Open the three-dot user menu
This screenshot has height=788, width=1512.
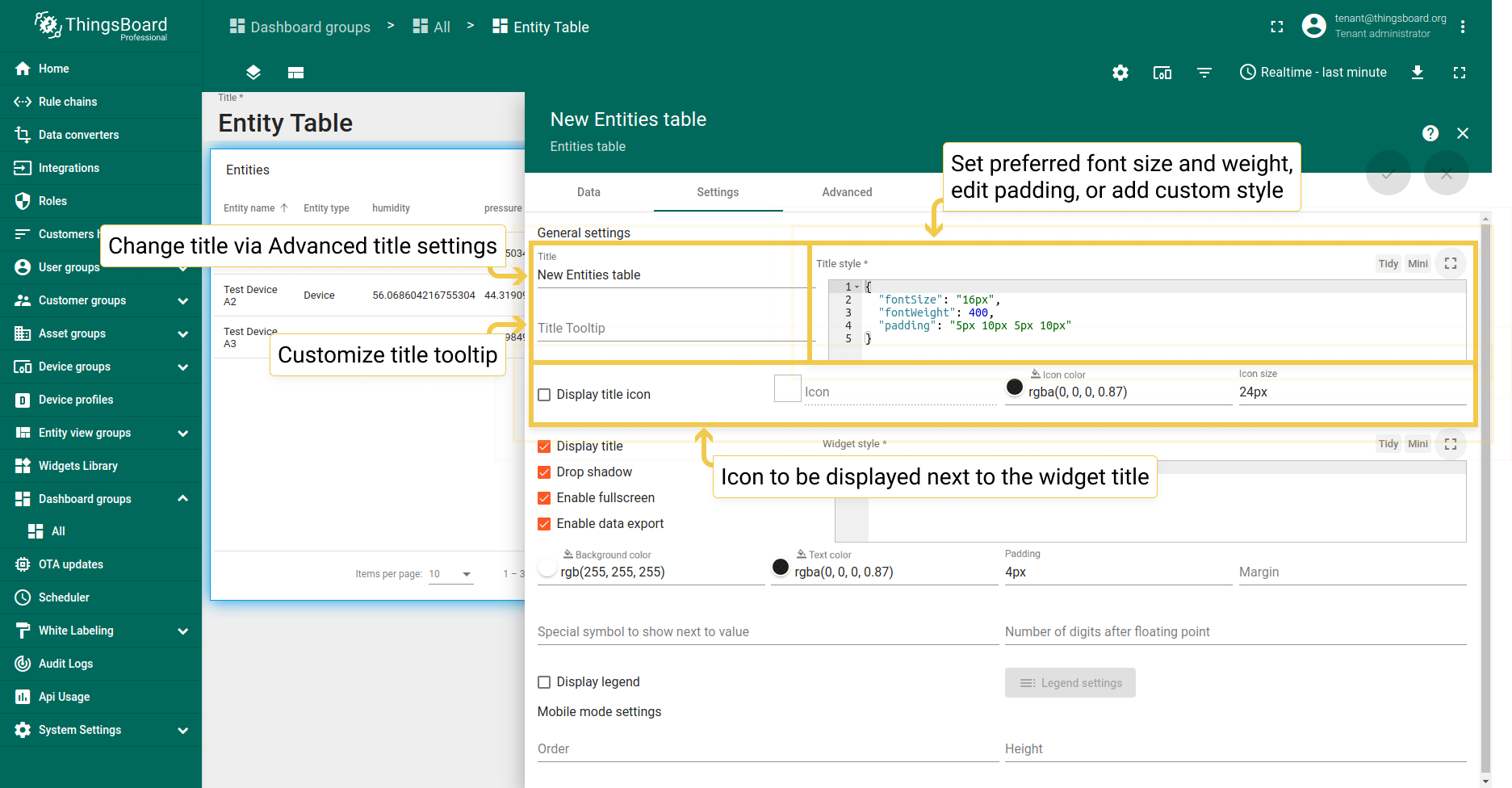point(1463,27)
